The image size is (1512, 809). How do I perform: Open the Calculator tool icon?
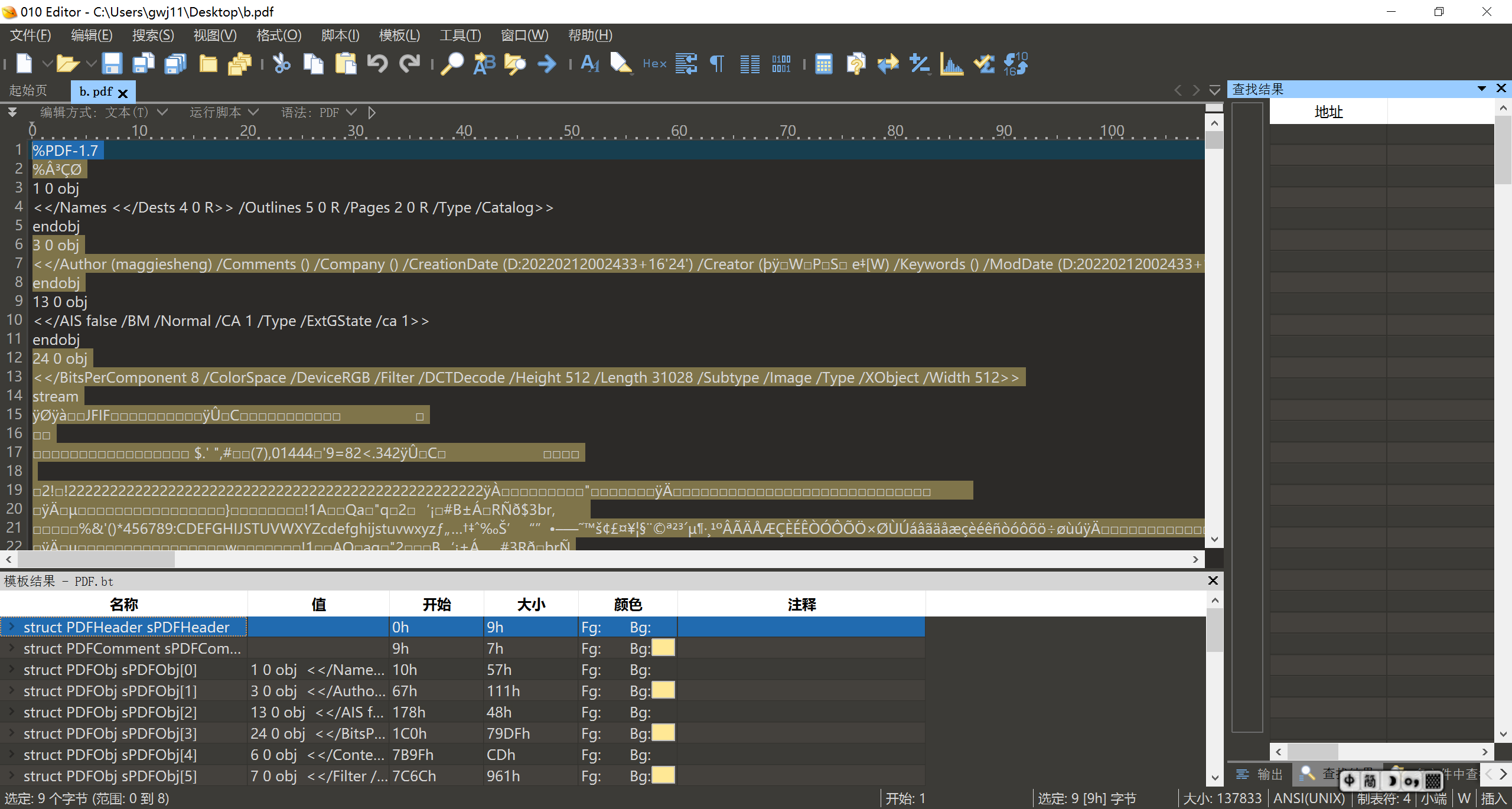click(823, 63)
